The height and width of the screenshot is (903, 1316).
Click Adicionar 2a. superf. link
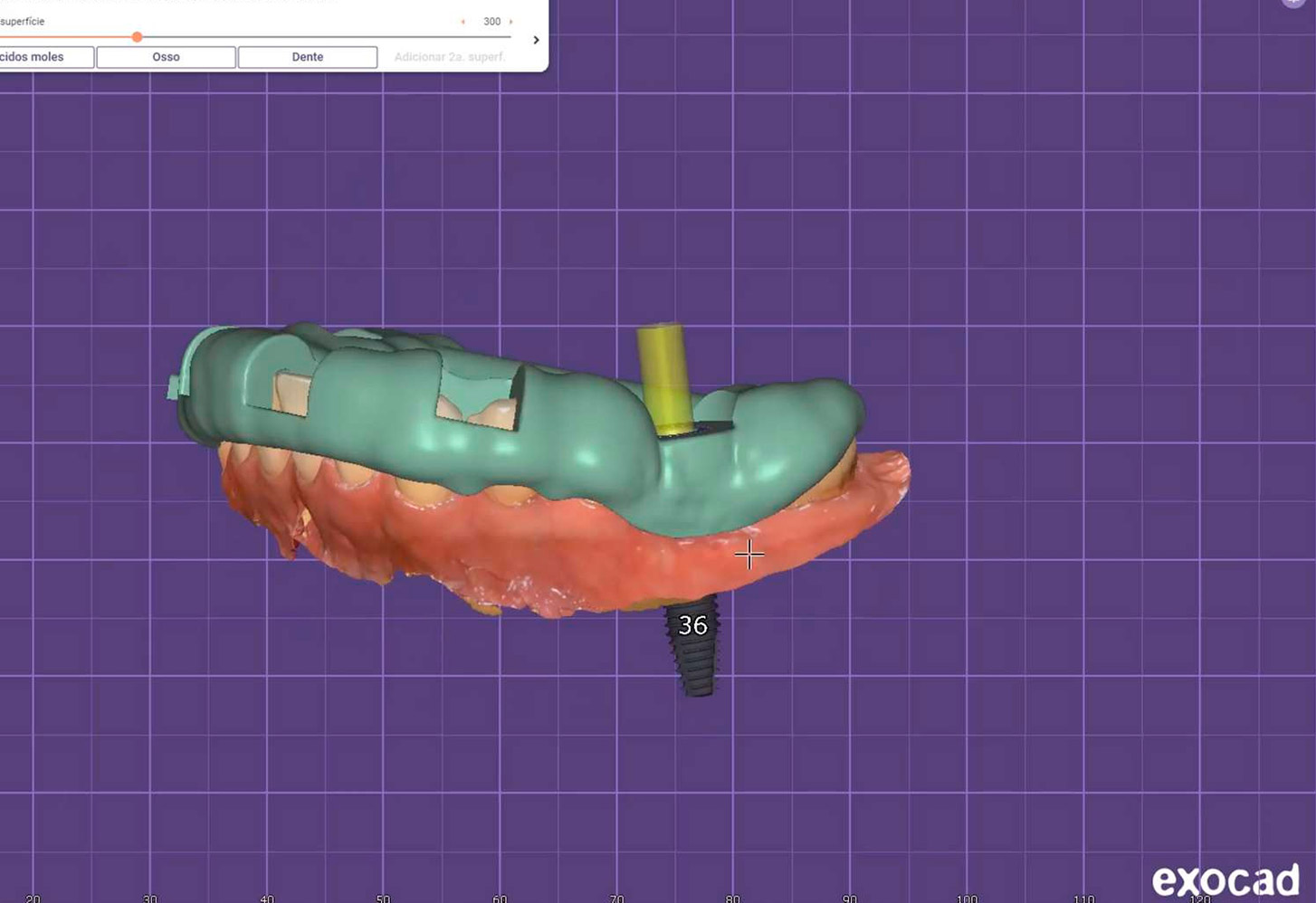449,57
